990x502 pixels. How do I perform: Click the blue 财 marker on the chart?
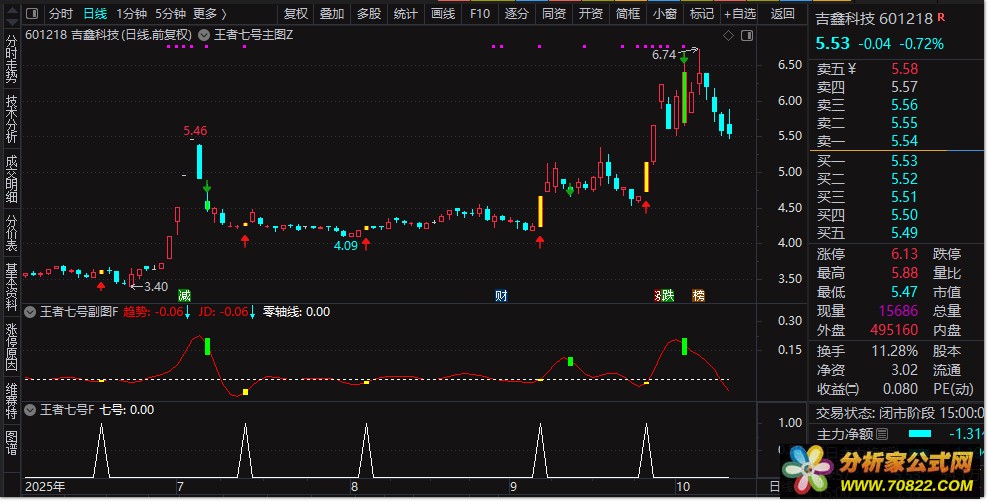click(x=501, y=295)
